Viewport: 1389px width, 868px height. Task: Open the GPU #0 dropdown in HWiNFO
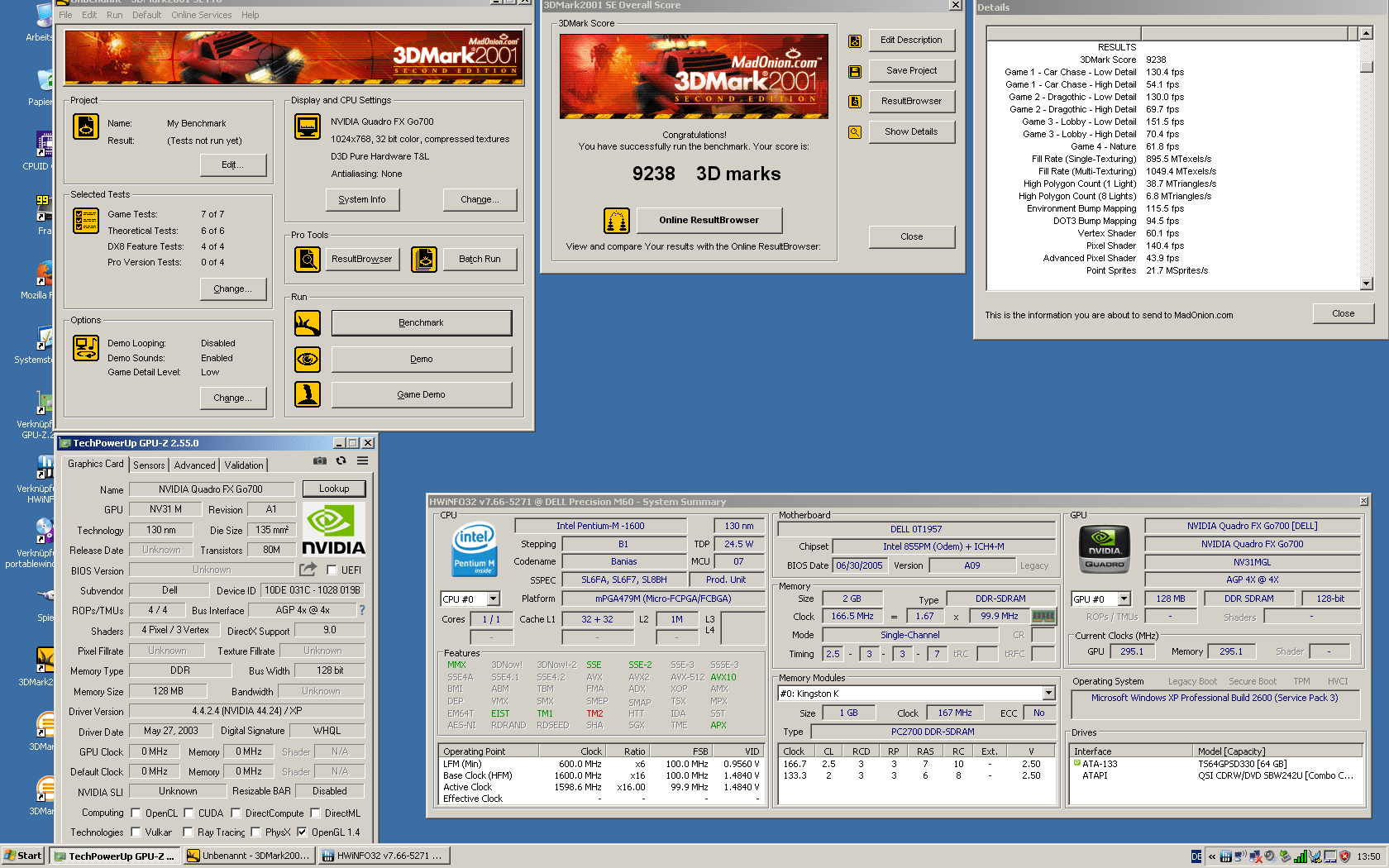(x=1124, y=599)
